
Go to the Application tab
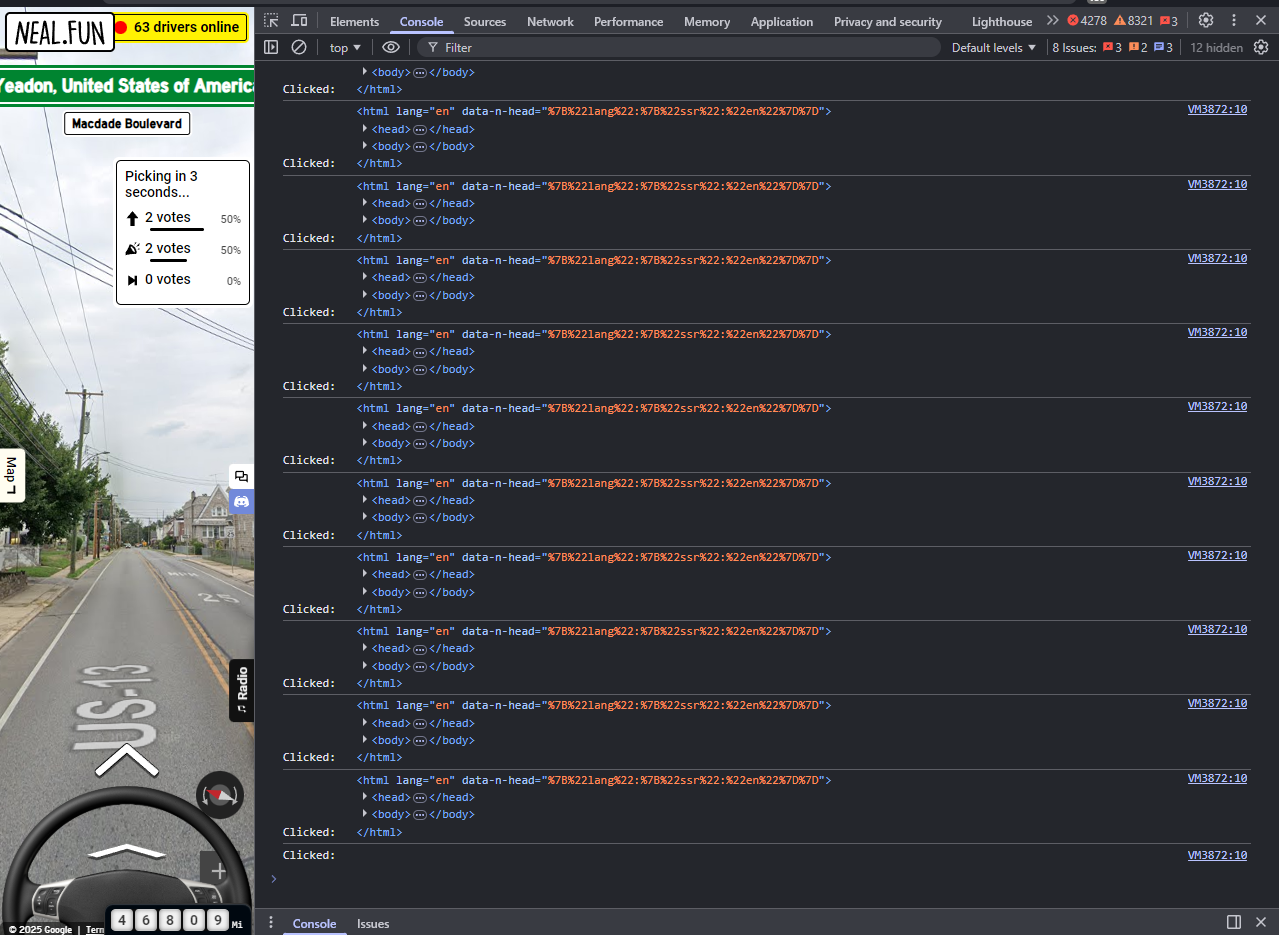coord(782,21)
